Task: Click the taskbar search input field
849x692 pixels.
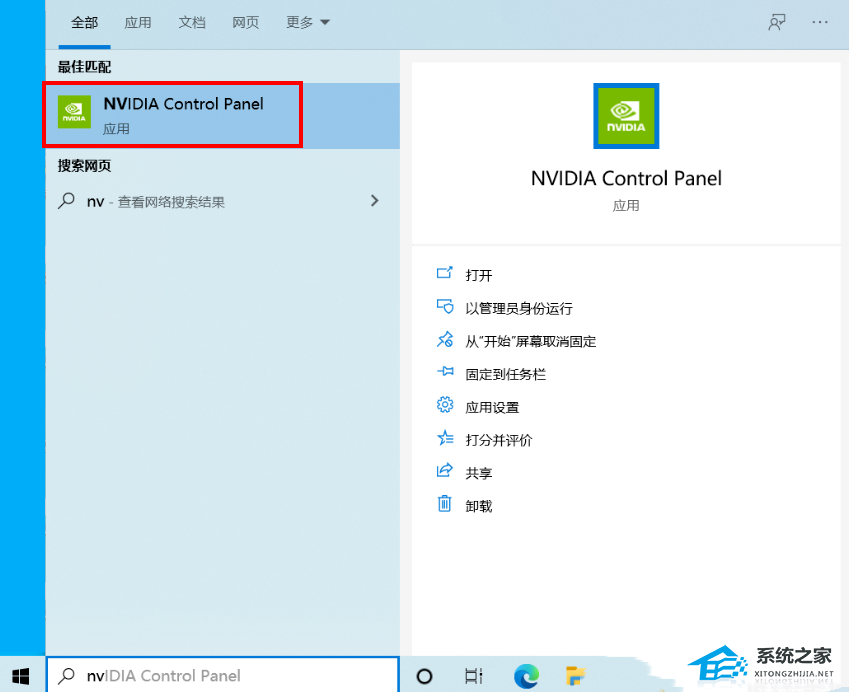Action: pos(223,675)
